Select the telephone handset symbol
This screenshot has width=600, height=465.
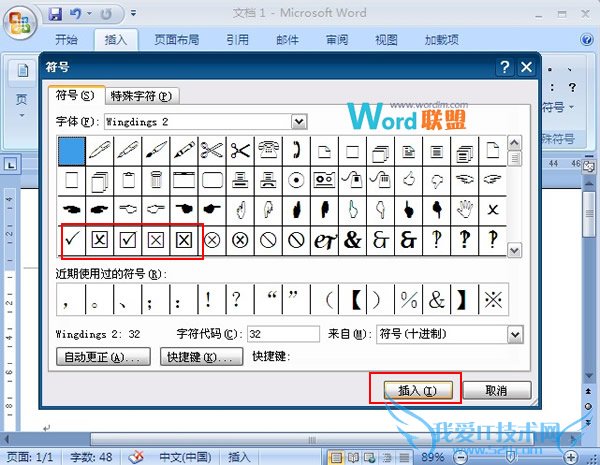tap(296, 150)
